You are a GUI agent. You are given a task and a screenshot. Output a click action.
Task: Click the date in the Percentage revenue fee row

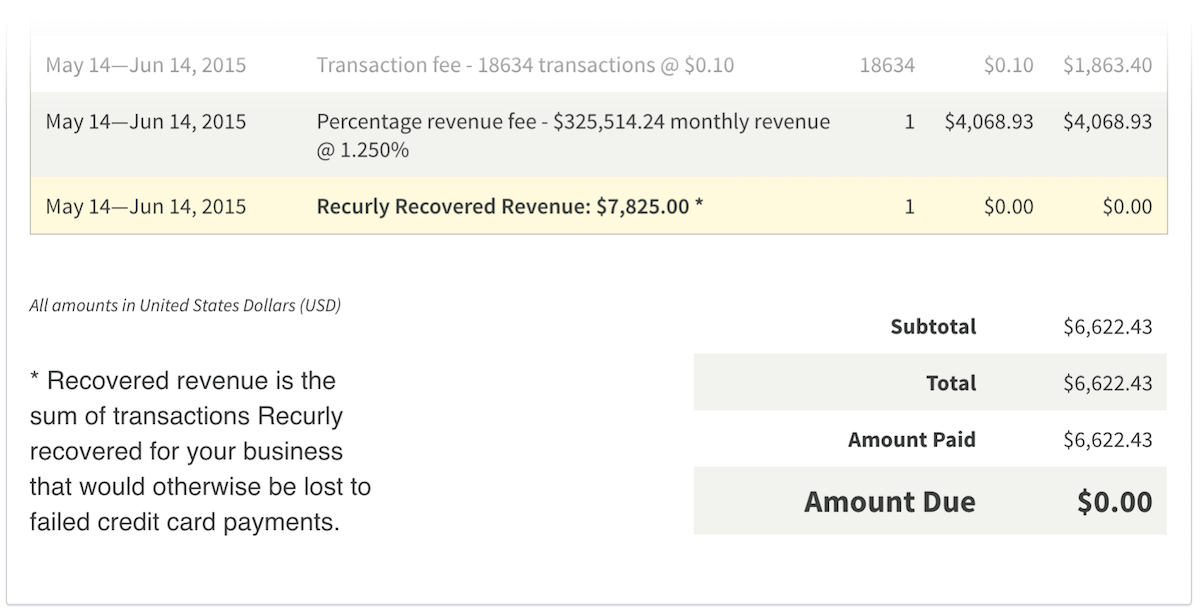[x=146, y=122]
